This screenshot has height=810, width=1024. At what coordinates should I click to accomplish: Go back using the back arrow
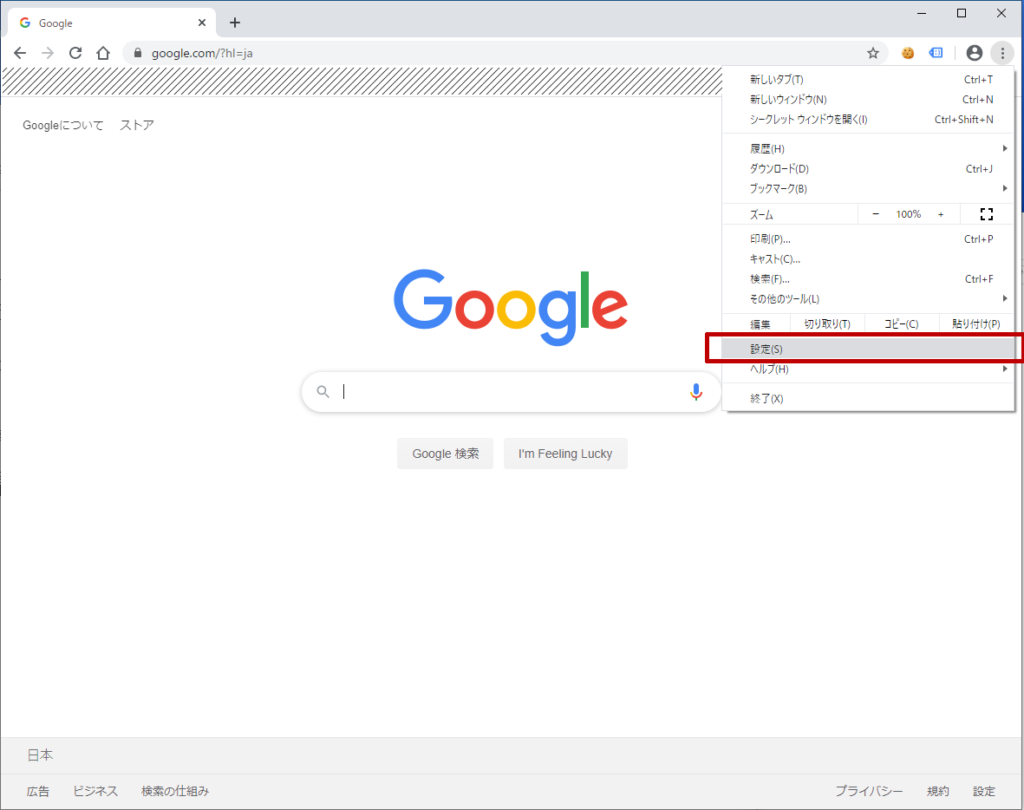click(20, 53)
